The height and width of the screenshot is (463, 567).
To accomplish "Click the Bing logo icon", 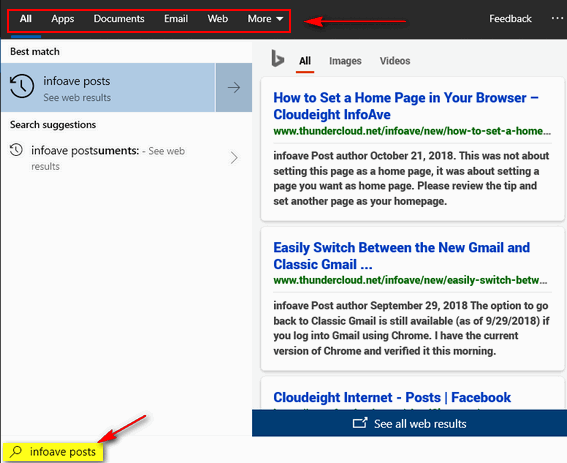I will coord(277,59).
